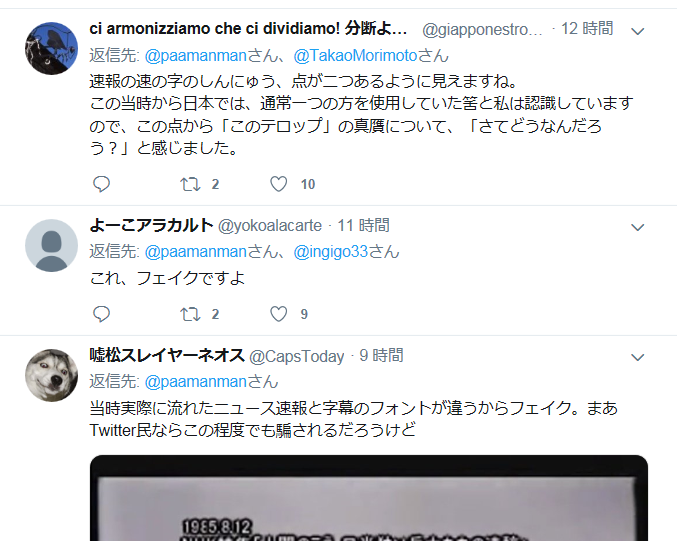
Task: Open the @ingigo33 mention link
Action: [x=331, y=252]
